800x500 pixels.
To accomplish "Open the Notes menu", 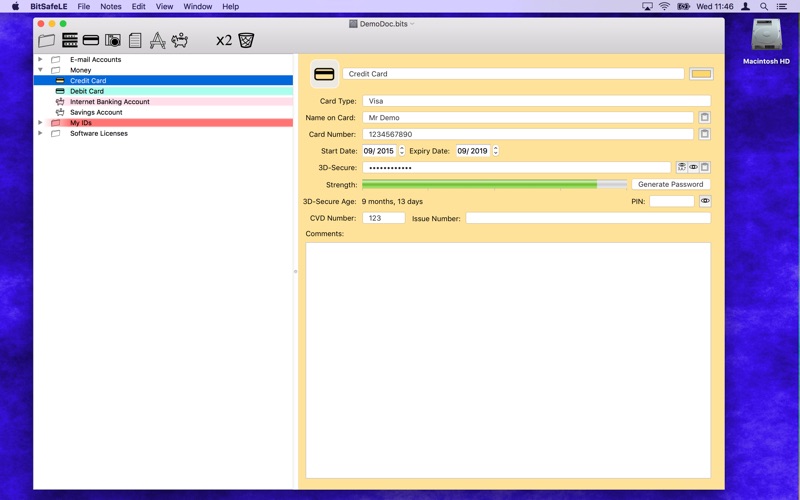I will point(111,6).
